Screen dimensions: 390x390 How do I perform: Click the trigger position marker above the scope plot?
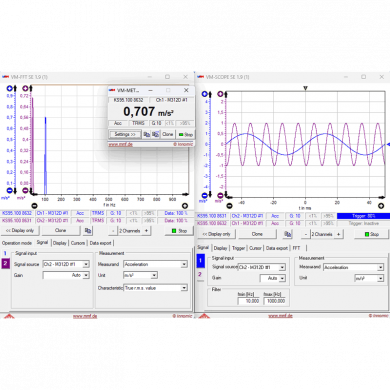[x=305, y=88]
